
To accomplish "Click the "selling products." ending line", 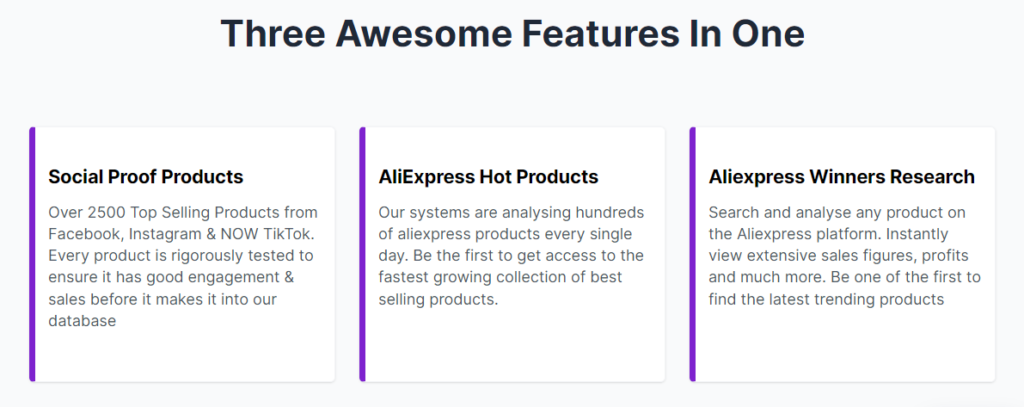I will (438, 299).
